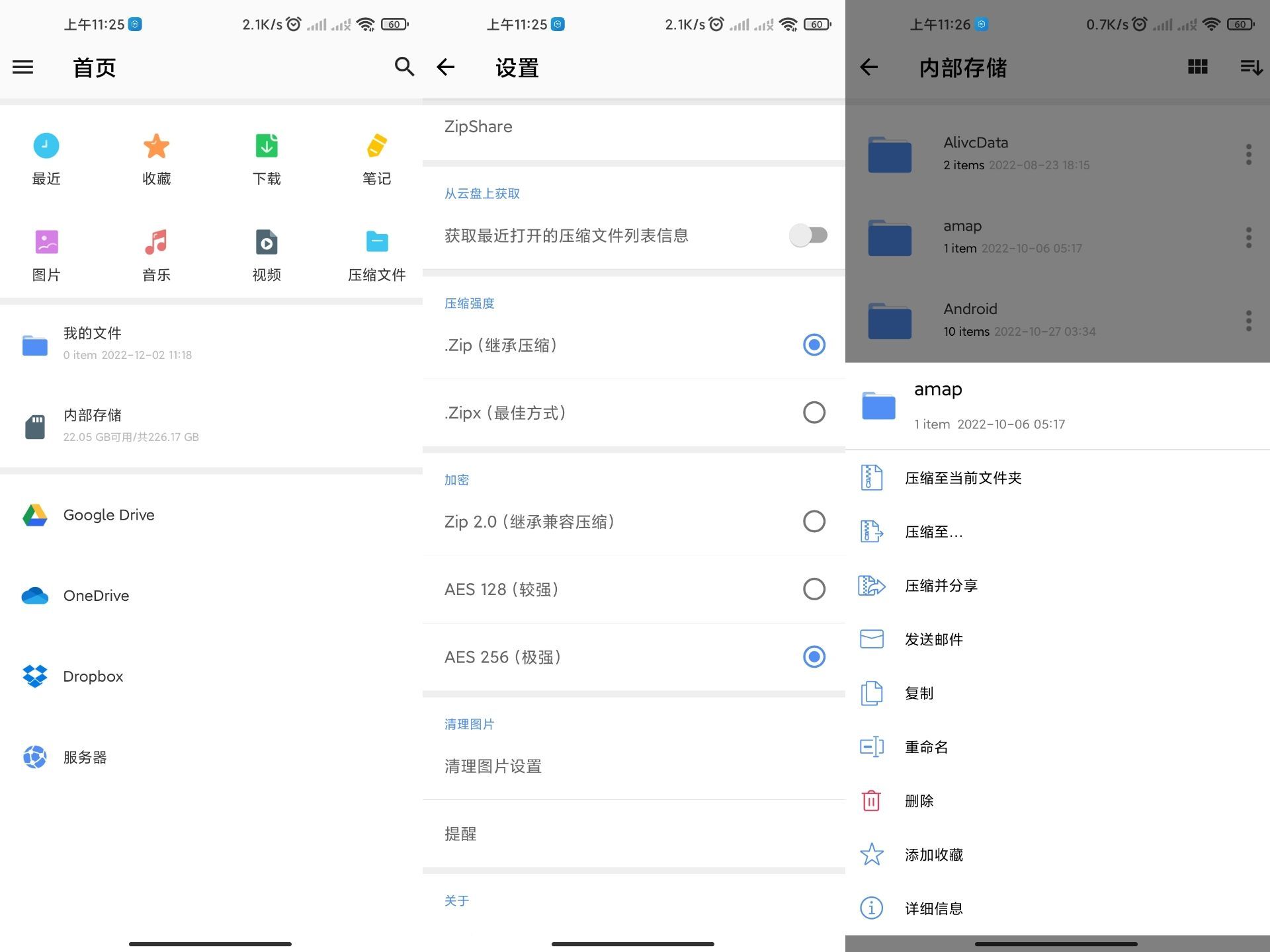Open the Reminder (提醒) setting
Viewport: 1270px width, 952px height.
point(634,834)
